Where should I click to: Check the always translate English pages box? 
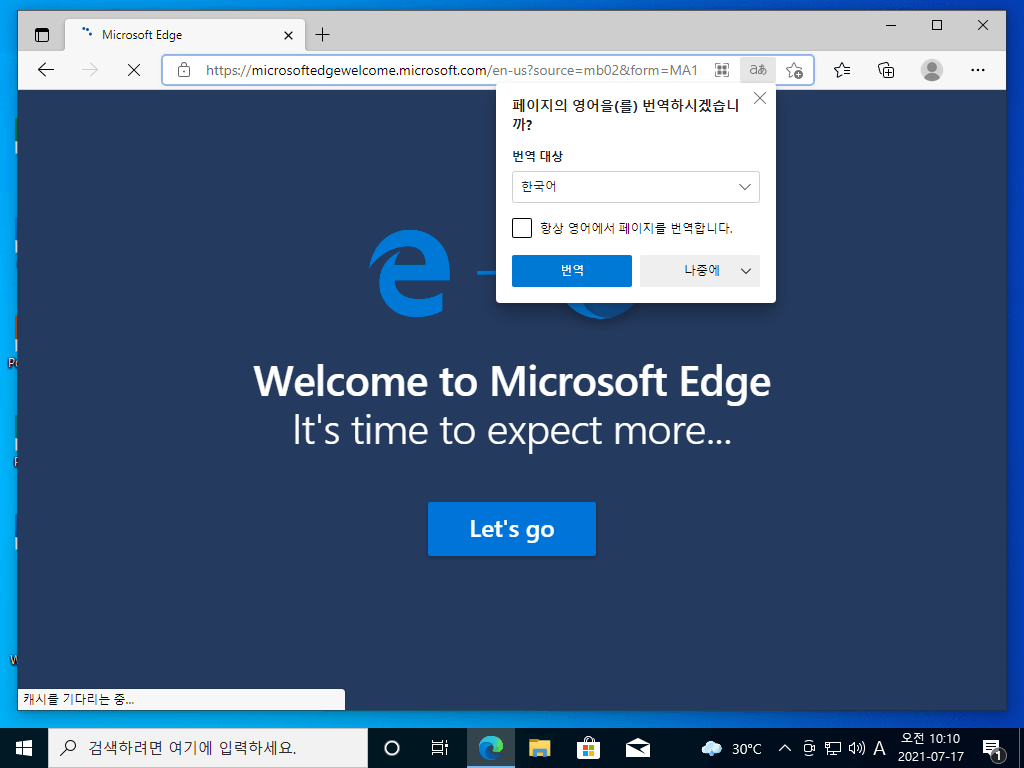(522, 228)
